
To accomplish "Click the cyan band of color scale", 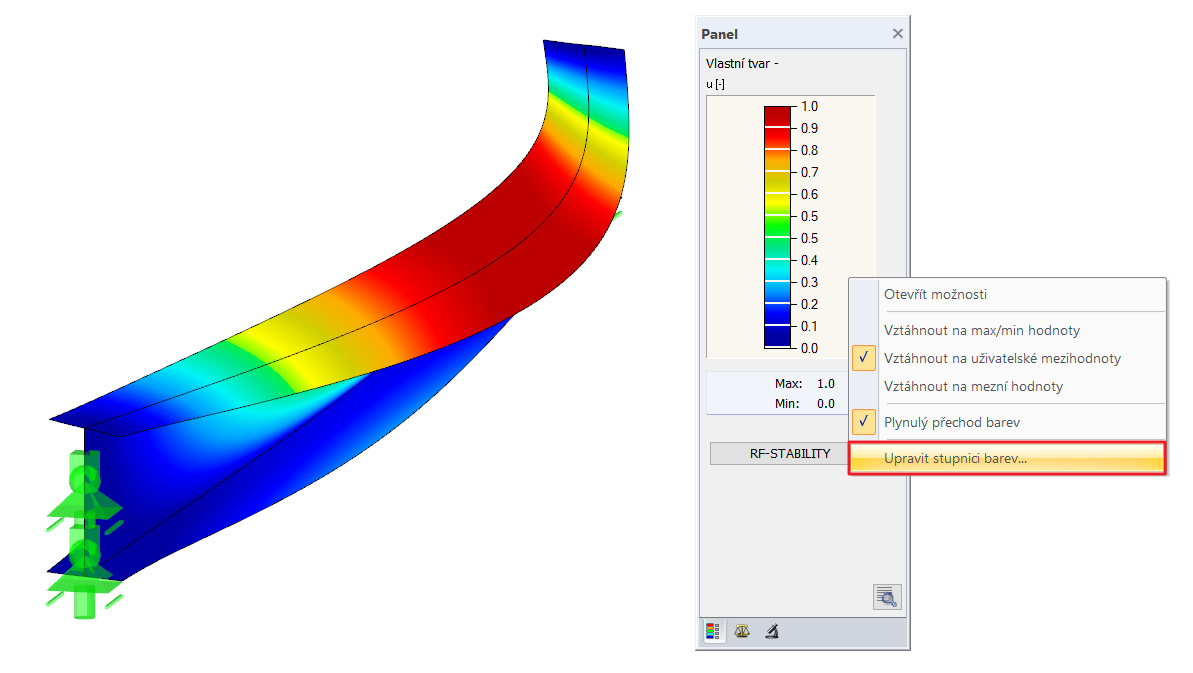I will [x=778, y=270].
